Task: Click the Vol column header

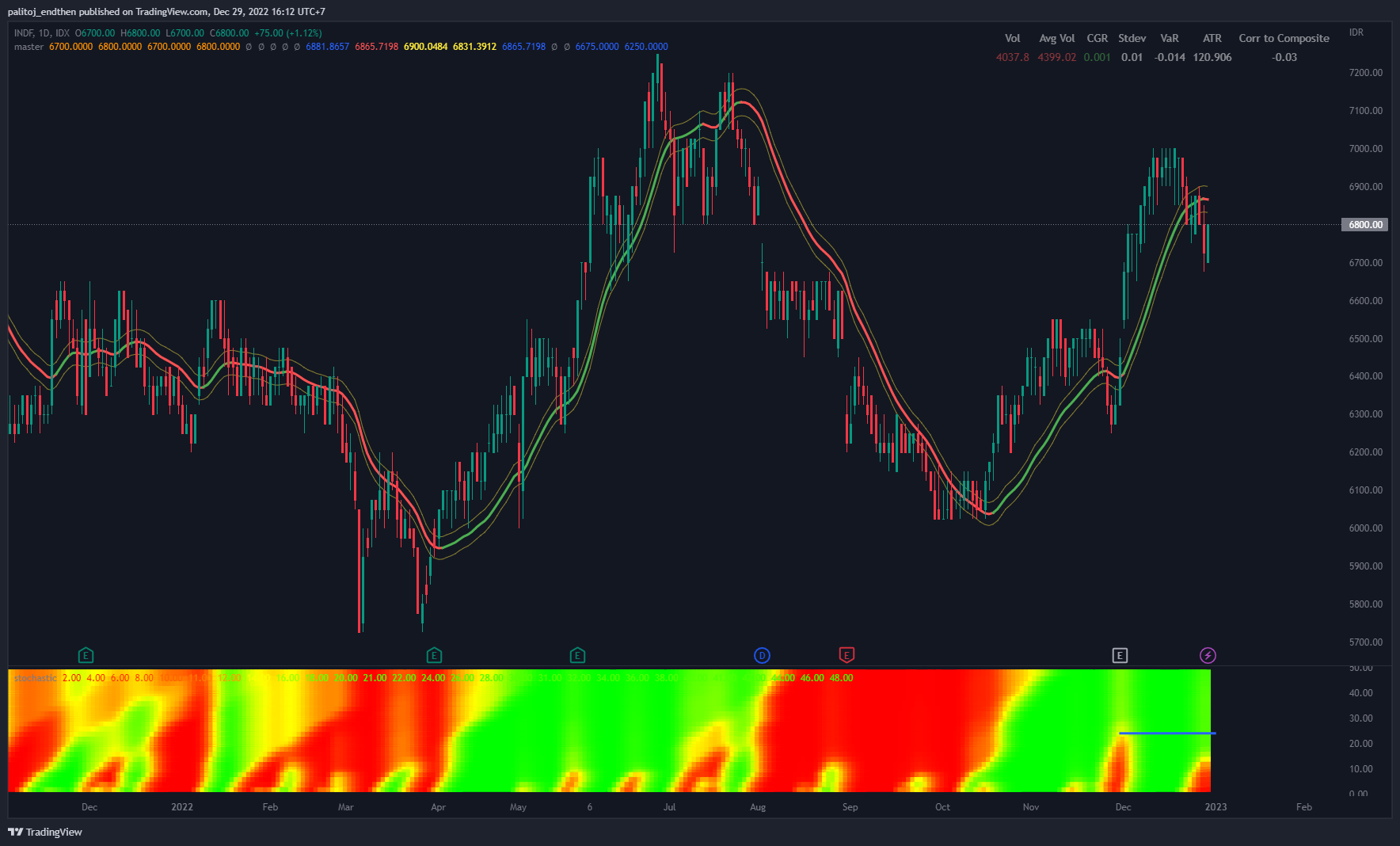Action: [1012, 38]
